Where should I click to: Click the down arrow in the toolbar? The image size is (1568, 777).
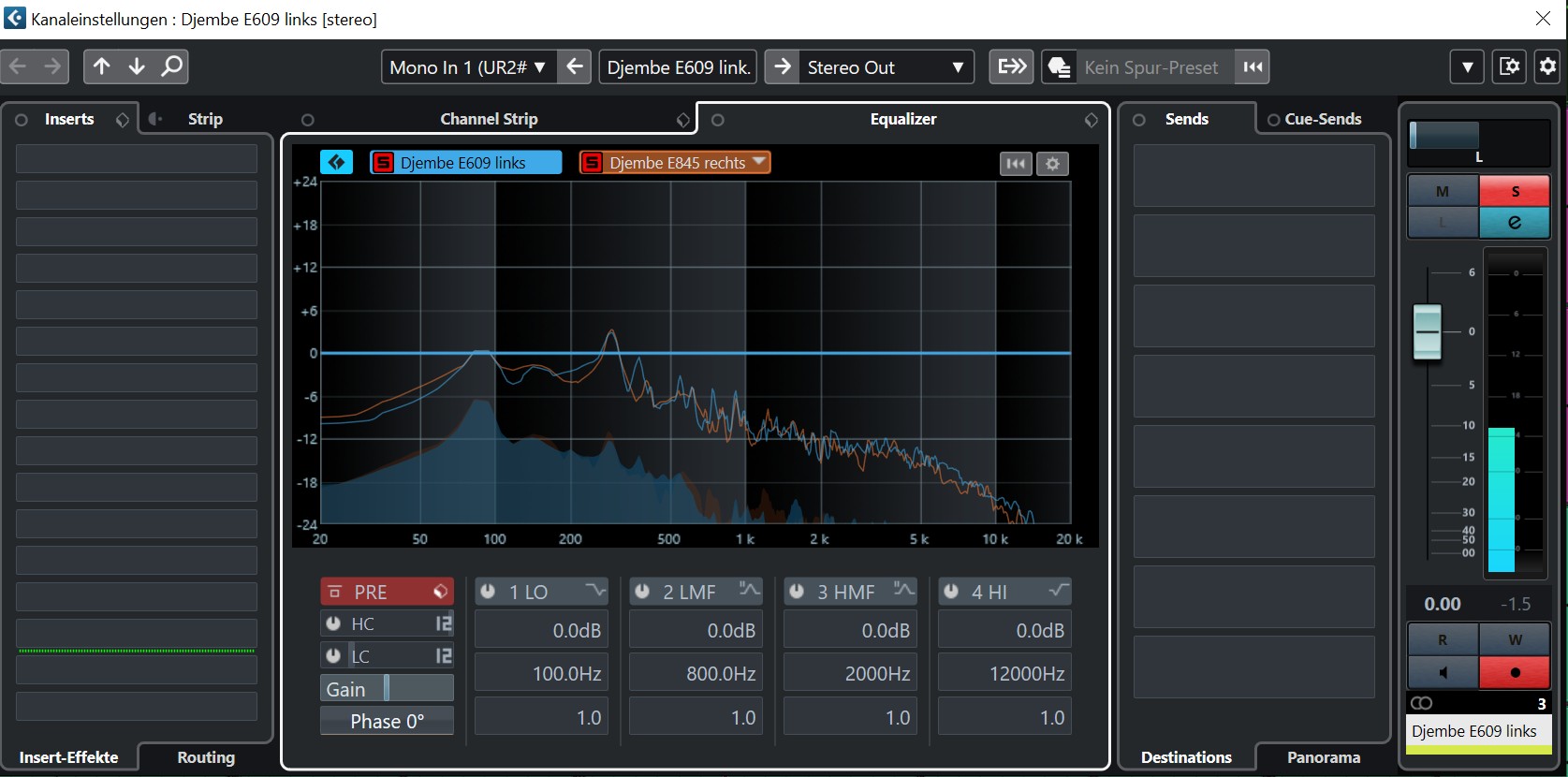pos(137,66)
